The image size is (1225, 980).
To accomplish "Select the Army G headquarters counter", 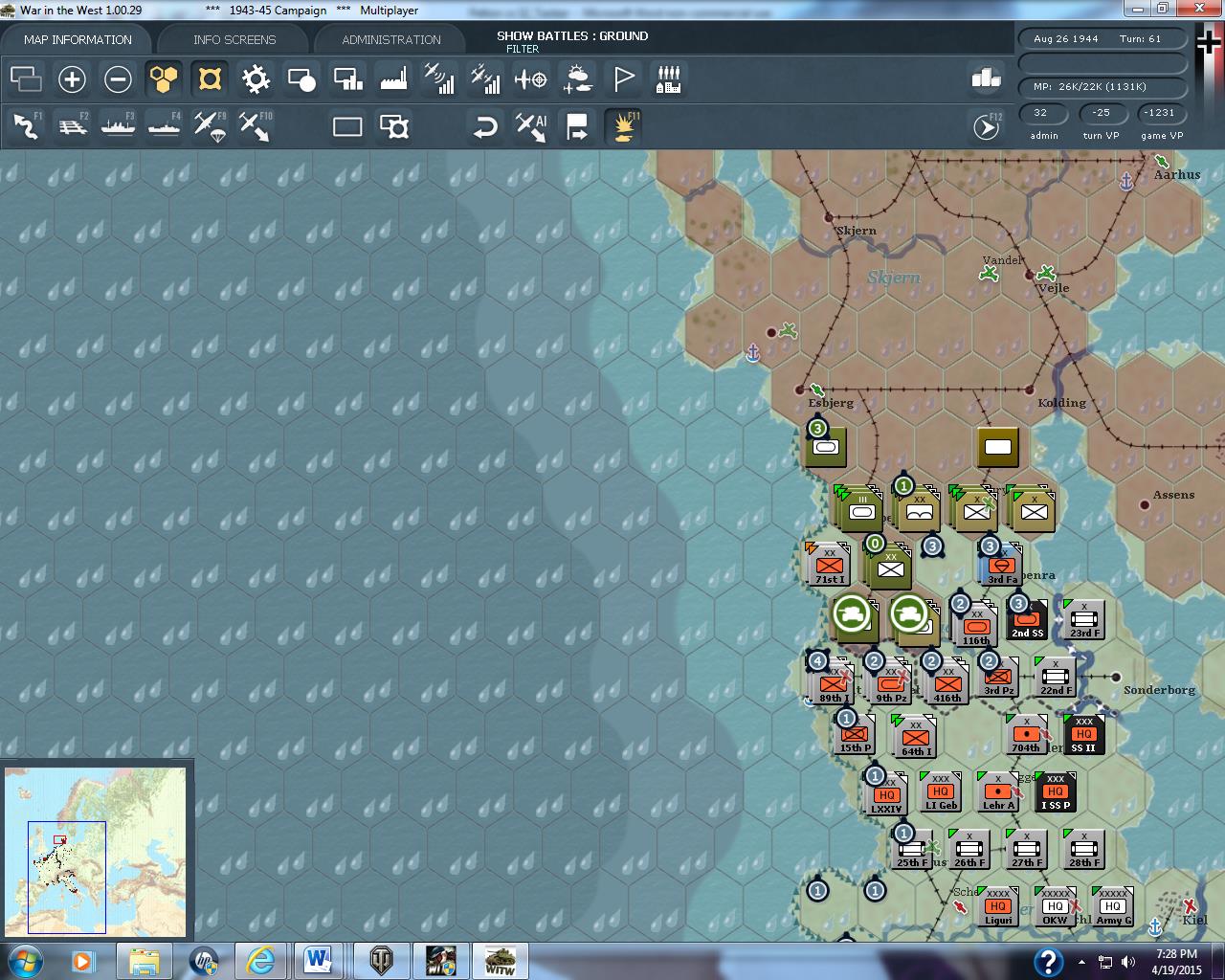I will pos(1112,905).
